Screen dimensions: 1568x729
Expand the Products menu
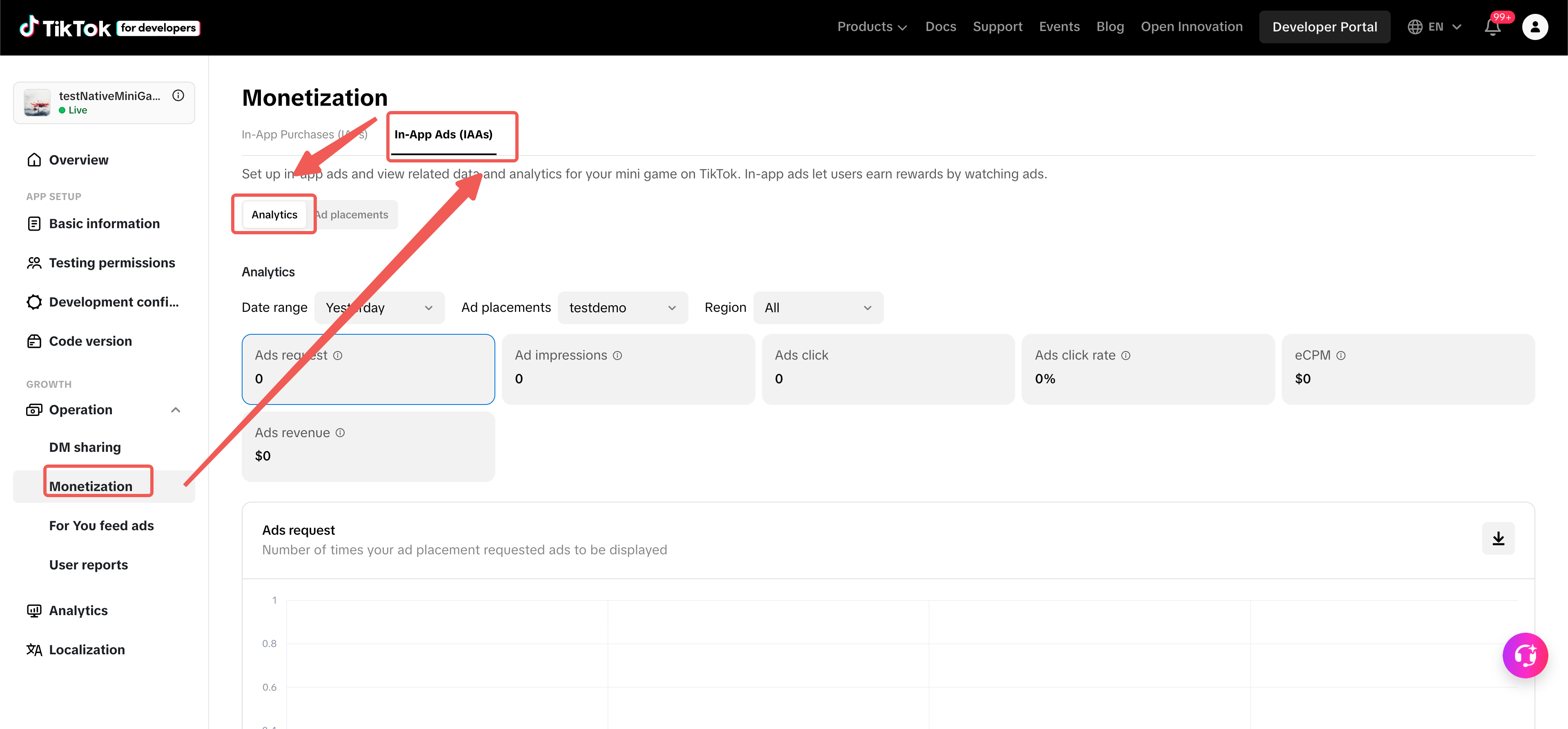[872, 27]
